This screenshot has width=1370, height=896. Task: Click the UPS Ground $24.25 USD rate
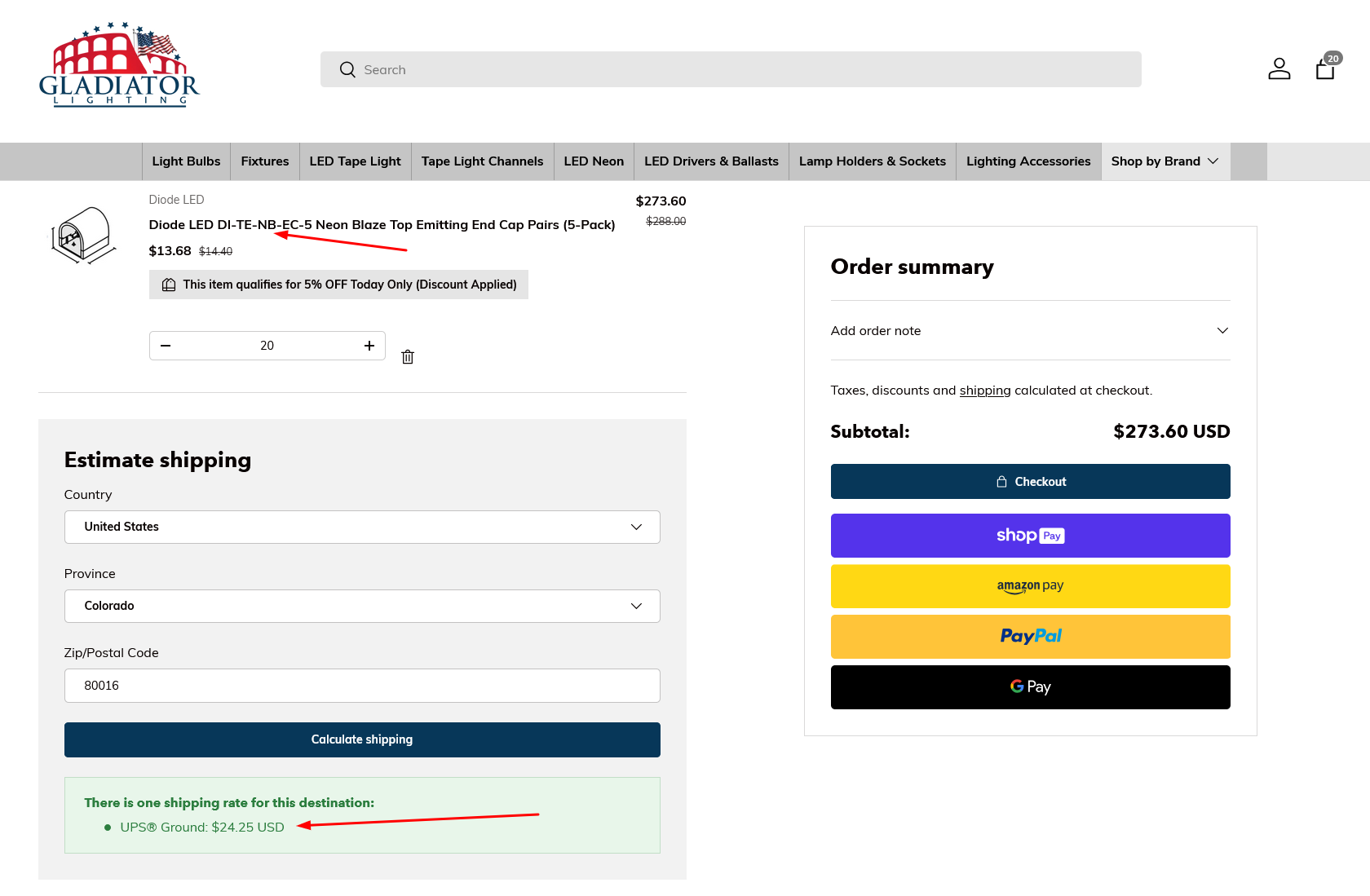[202, 828]
